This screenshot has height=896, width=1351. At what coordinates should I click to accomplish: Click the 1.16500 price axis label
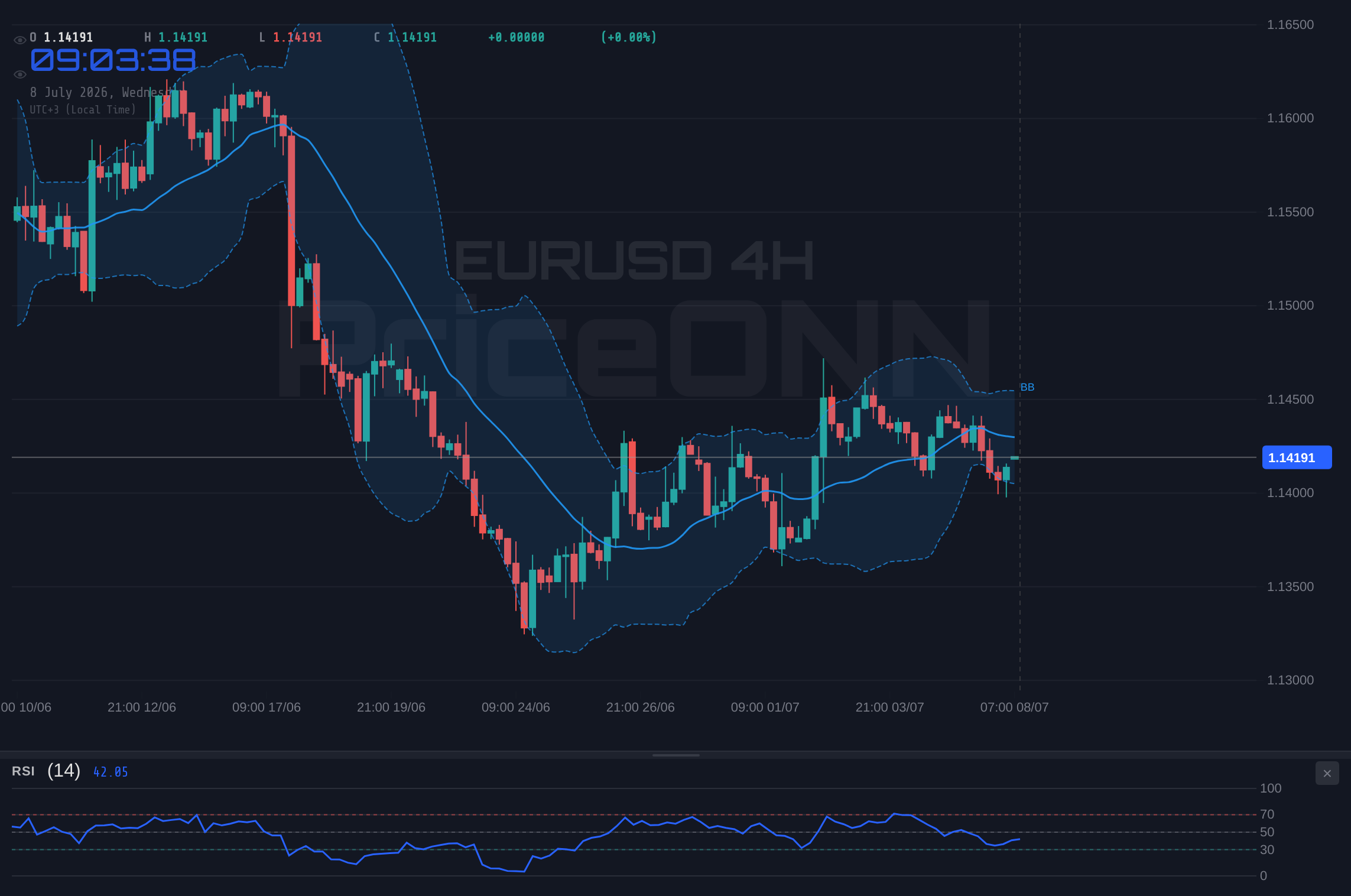pos(1290,25)
